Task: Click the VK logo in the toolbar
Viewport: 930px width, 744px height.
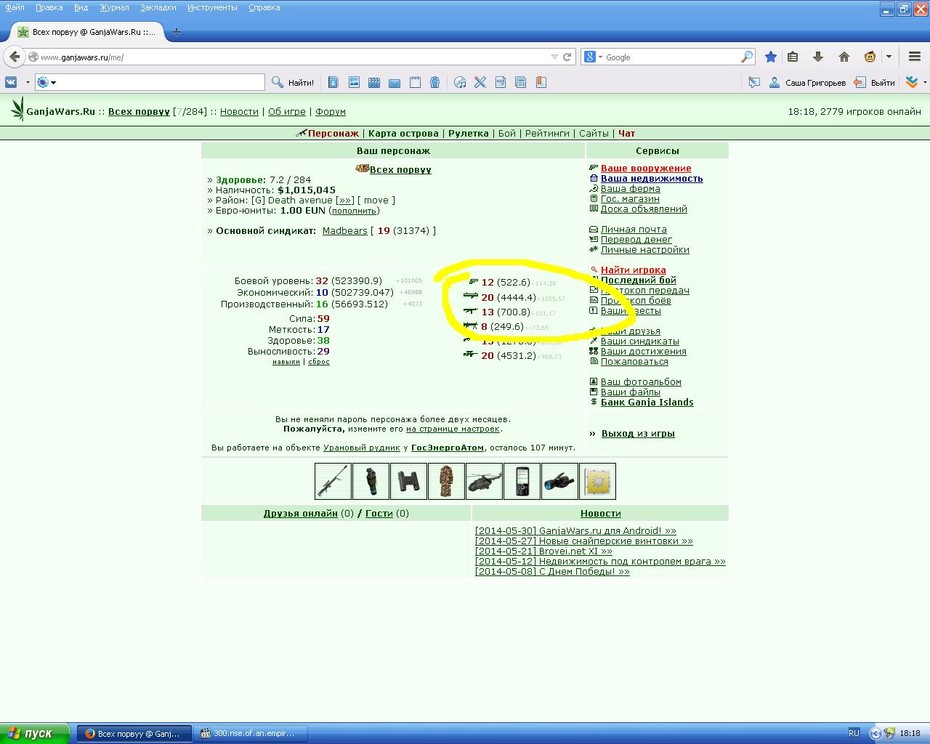Action: coord(11,82)
